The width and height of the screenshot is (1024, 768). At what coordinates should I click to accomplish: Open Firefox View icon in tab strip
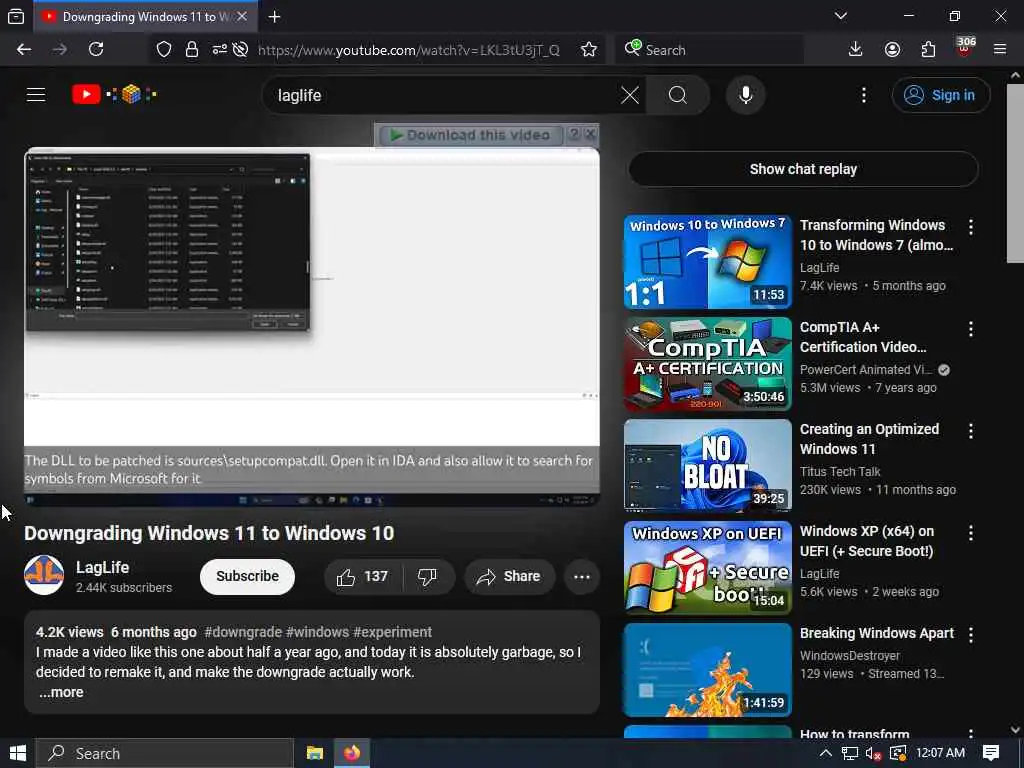tap(16, 16)
